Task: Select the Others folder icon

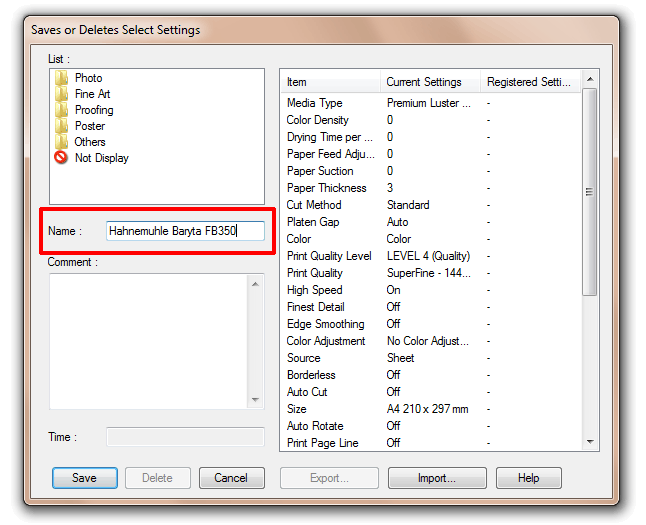Action: pos(61,142)
